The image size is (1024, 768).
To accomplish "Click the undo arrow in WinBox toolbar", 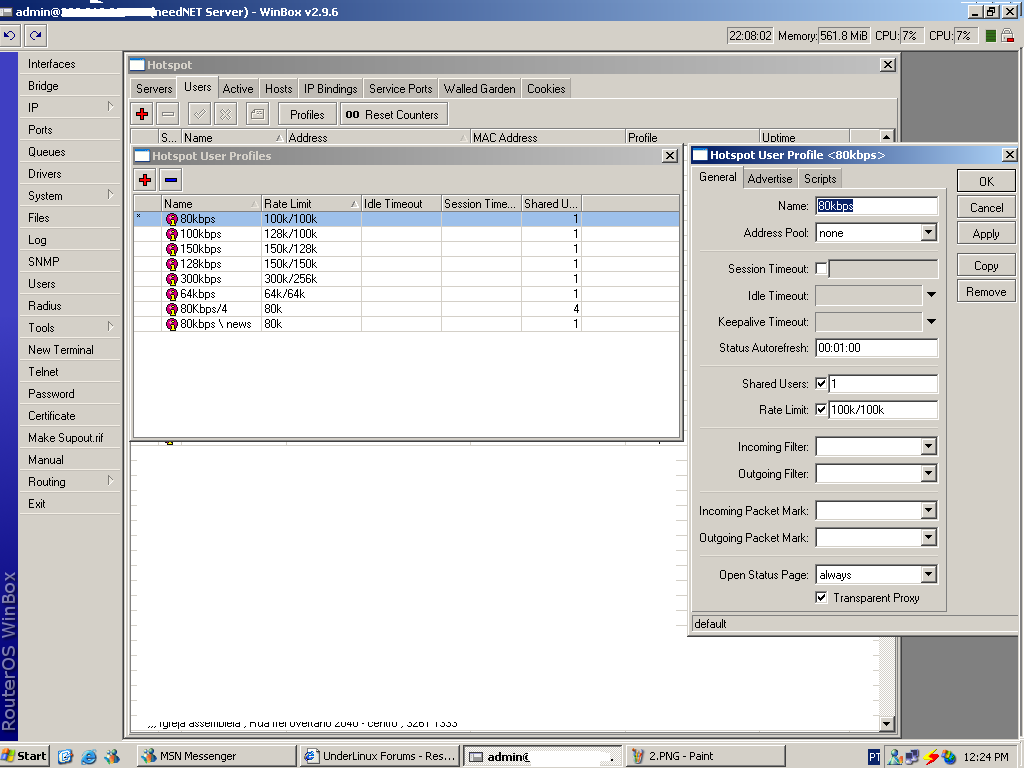I will click(x=10, y=36).
